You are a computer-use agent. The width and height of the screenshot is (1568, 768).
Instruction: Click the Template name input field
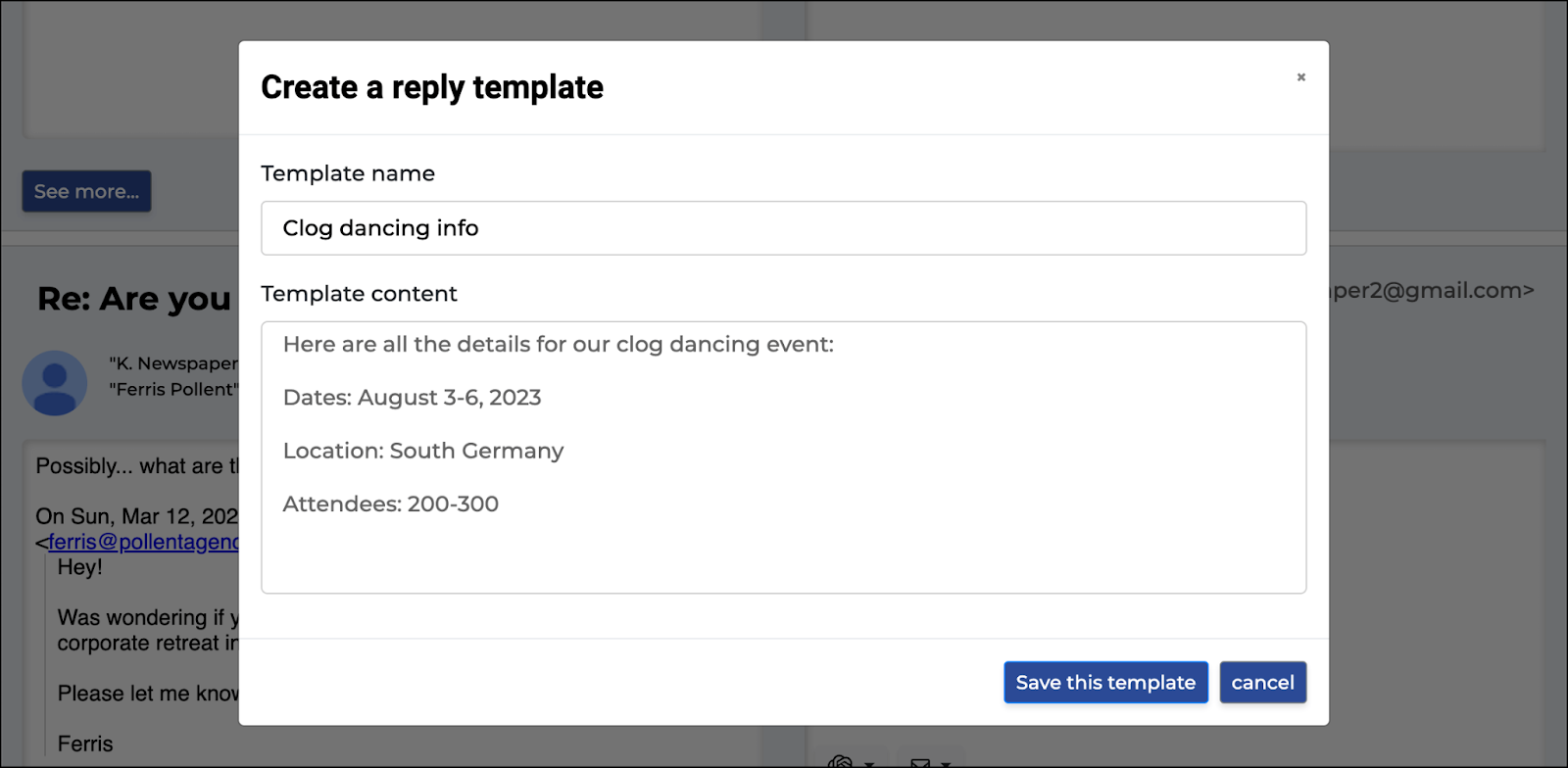(783, 228)
